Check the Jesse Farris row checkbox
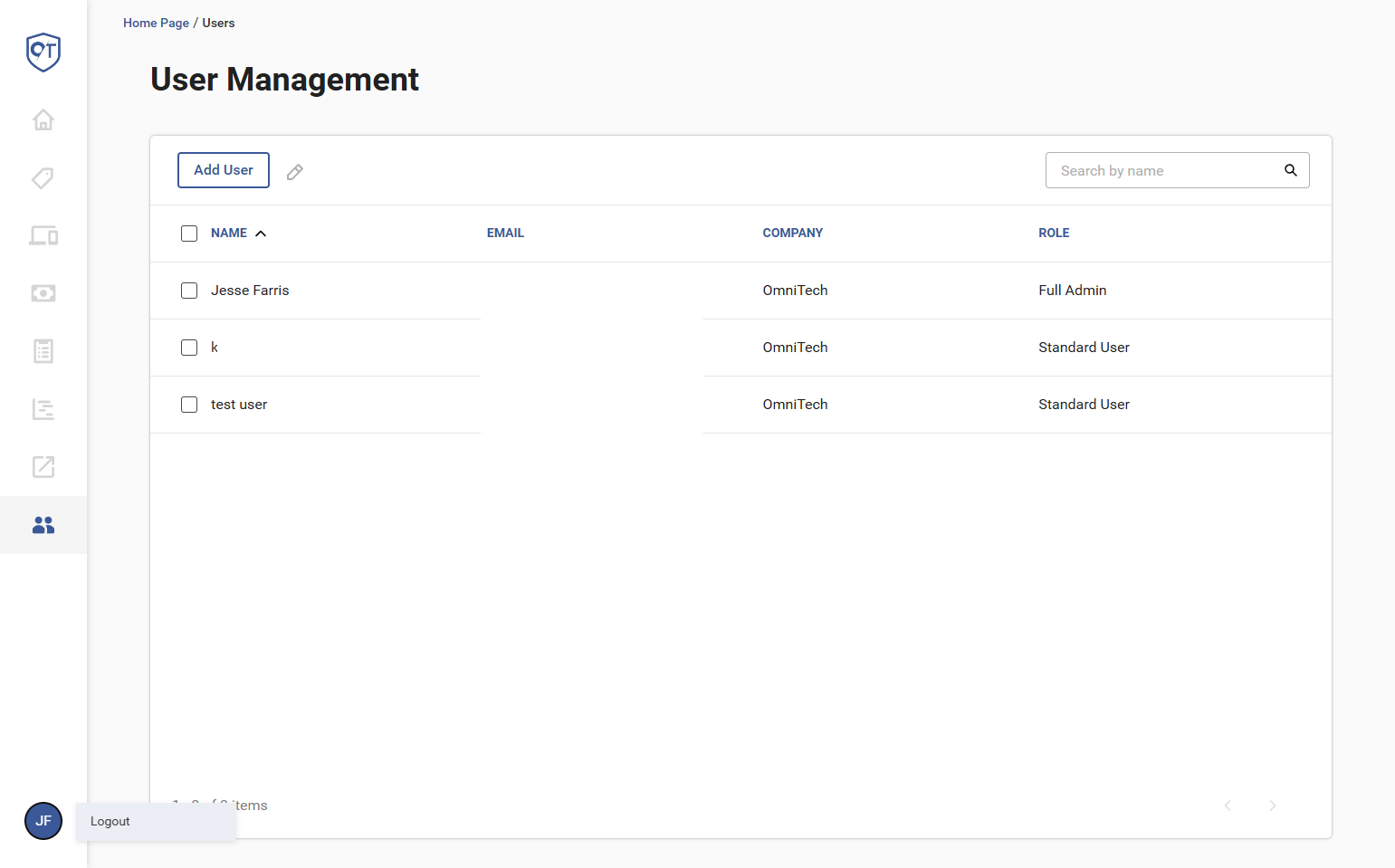Image resolution: width=1395 pixels, height=868 pixels. pos(189,291)
